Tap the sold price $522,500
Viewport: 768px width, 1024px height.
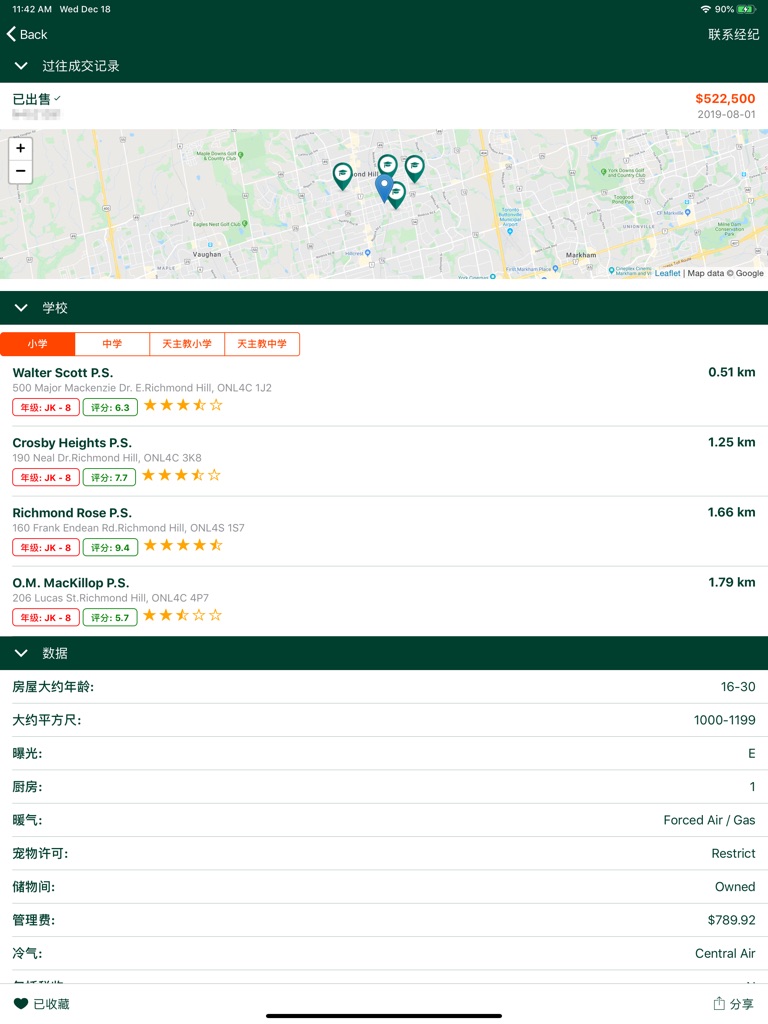pos(725,99)
